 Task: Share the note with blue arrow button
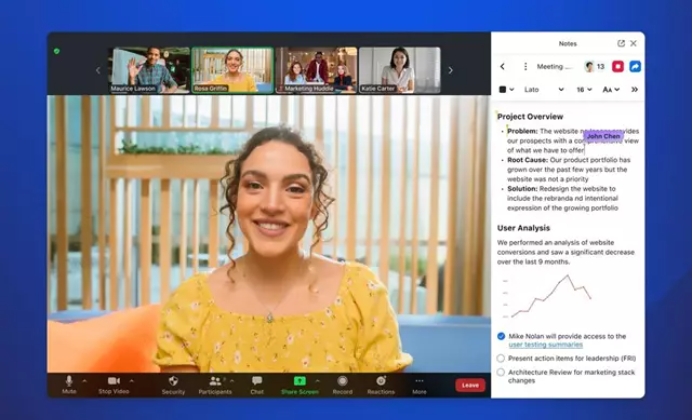point(635,66)
